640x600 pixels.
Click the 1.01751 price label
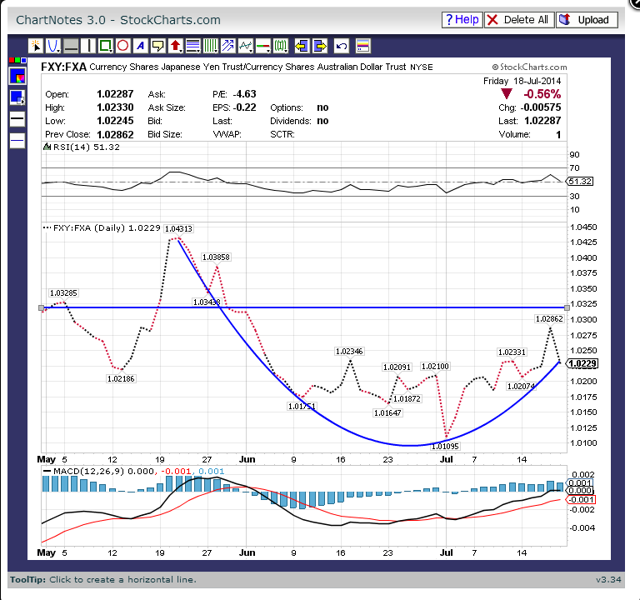coord(302,406)
